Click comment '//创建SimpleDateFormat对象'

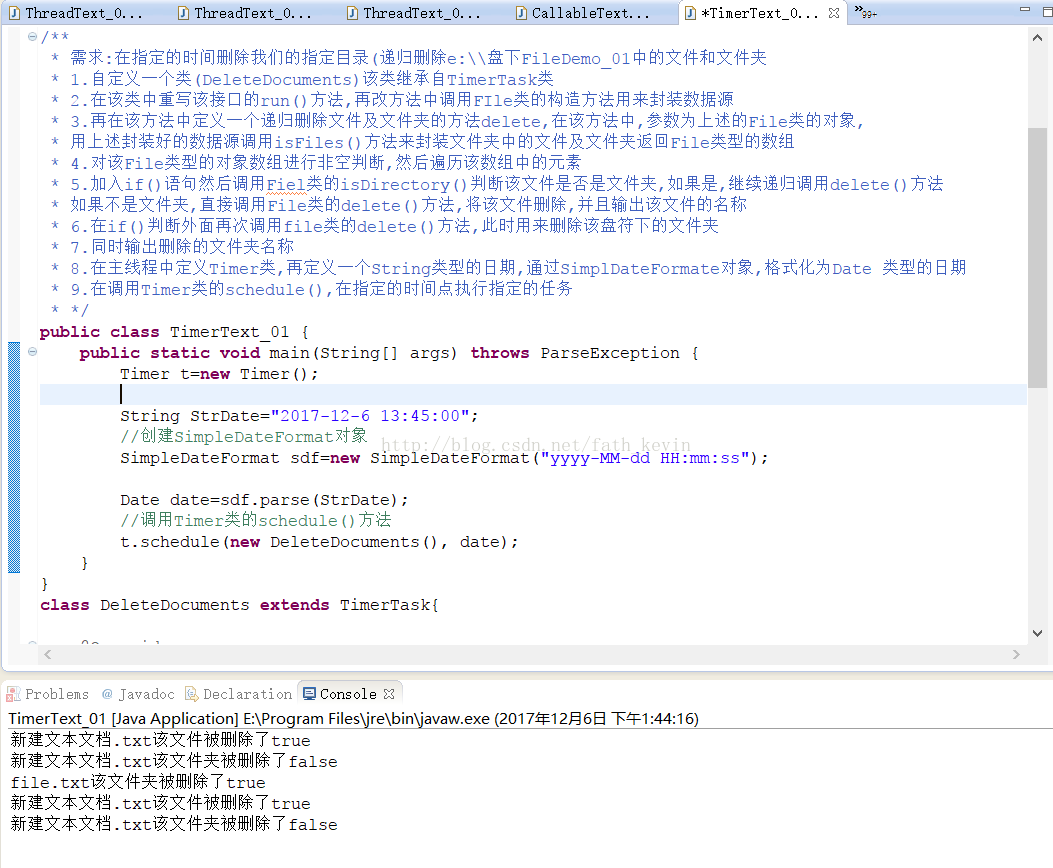point(244,436)
